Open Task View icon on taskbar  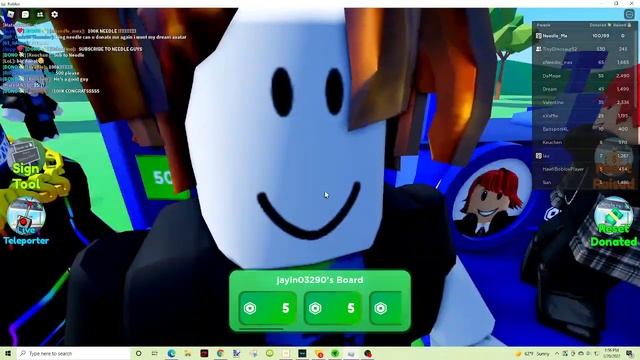click(x=155, y=353)
